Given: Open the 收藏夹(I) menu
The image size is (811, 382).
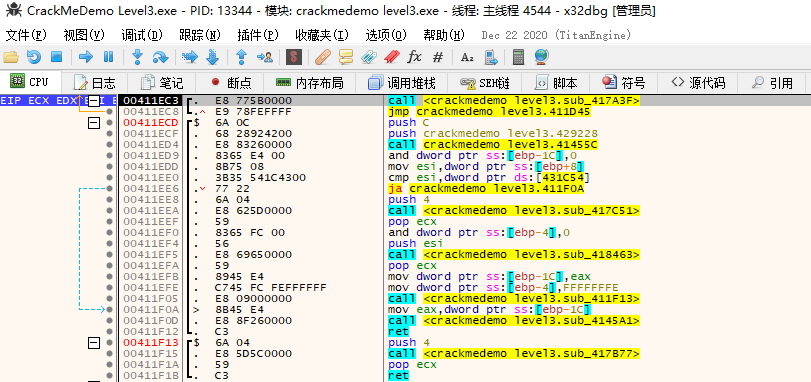Looking at the screenshot, I should click(322, 35).
